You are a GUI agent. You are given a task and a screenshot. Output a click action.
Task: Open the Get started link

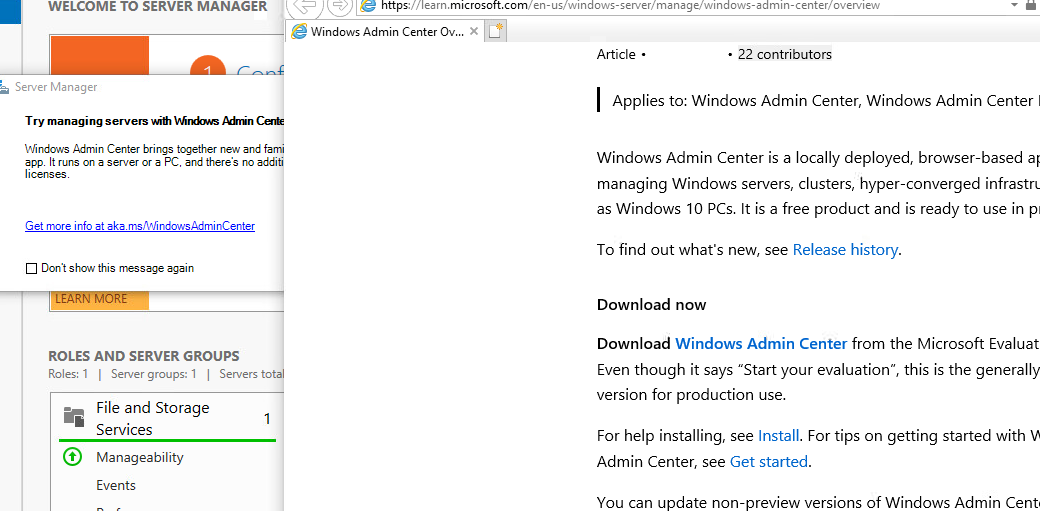[x=768, y=462]
